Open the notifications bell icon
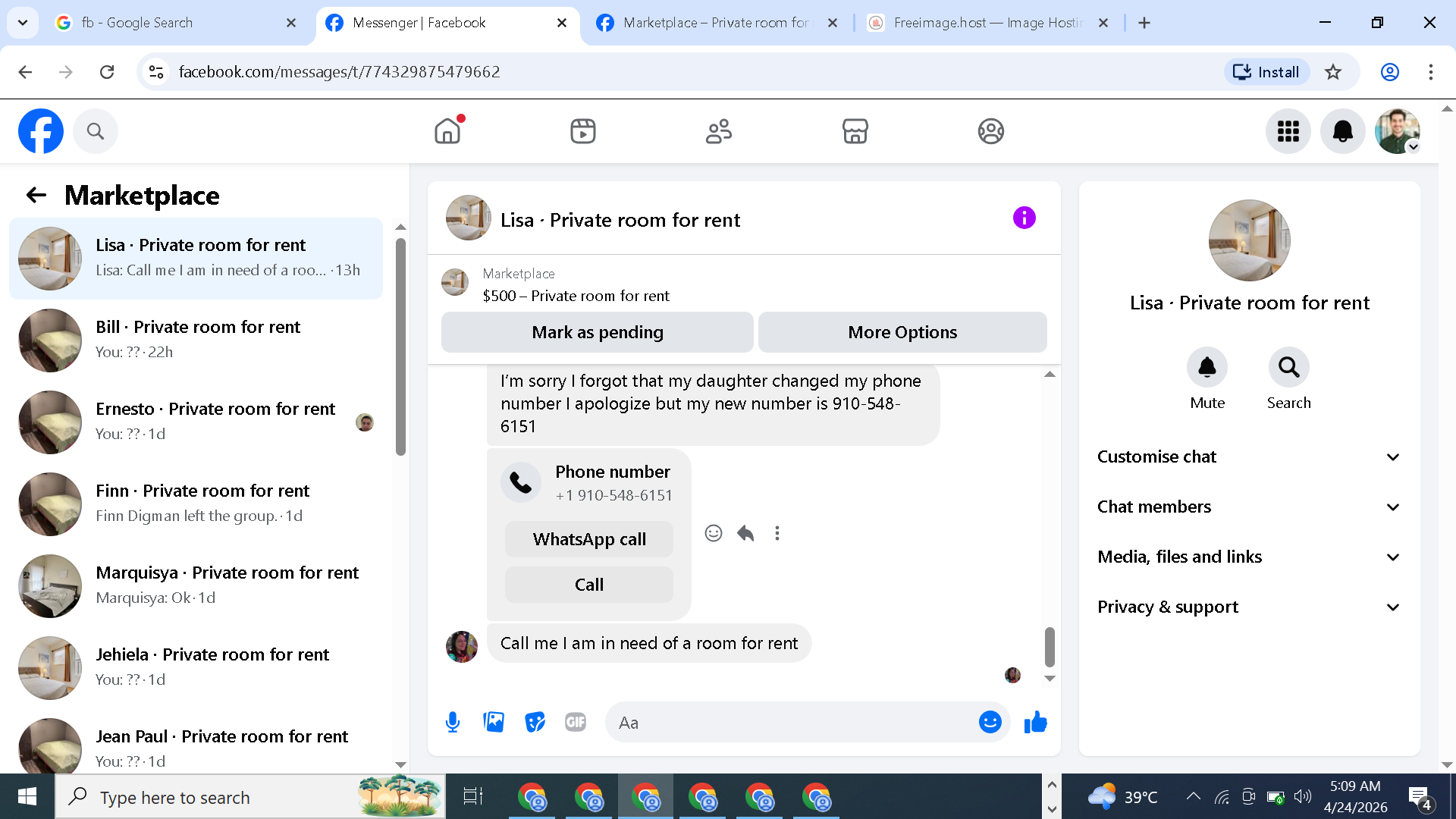Viewport: 1456px width, 819px height. [x=1343, y=131]
